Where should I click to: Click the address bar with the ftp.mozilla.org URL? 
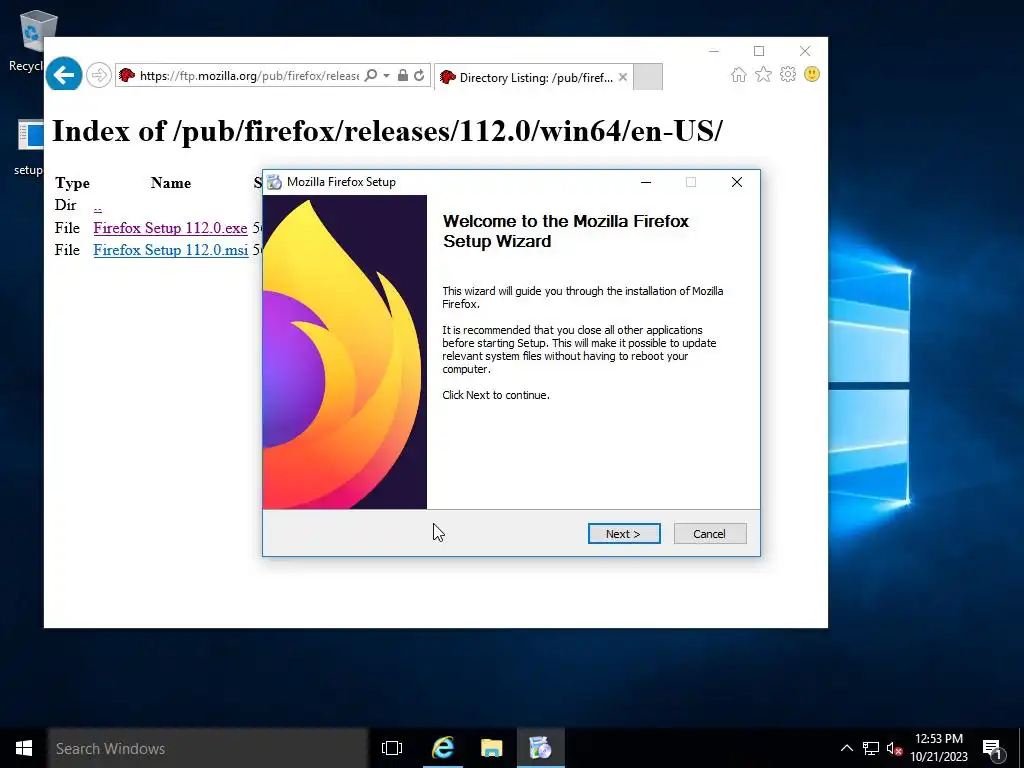248,76
